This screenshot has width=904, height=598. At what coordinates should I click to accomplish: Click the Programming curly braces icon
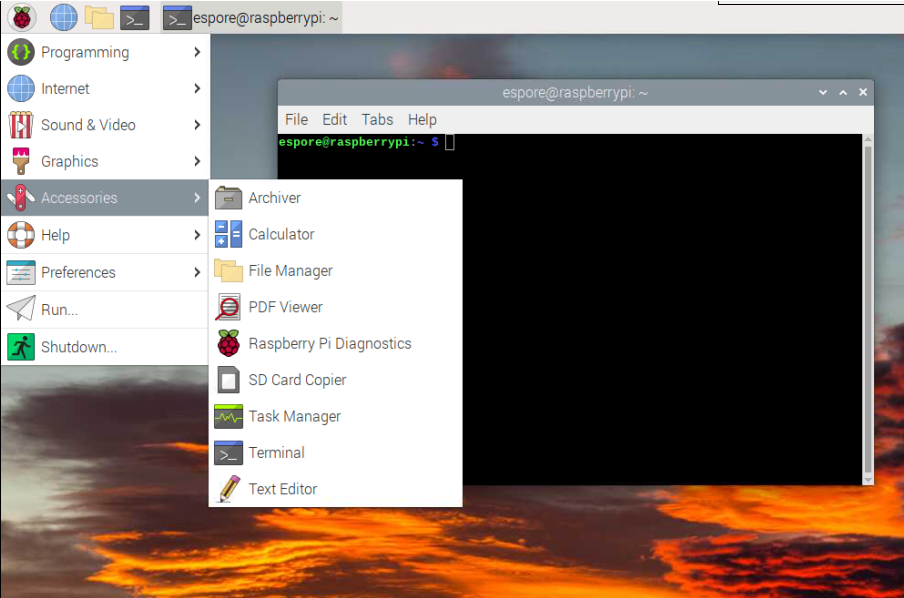pyautogui.click(x=21, y=52)
